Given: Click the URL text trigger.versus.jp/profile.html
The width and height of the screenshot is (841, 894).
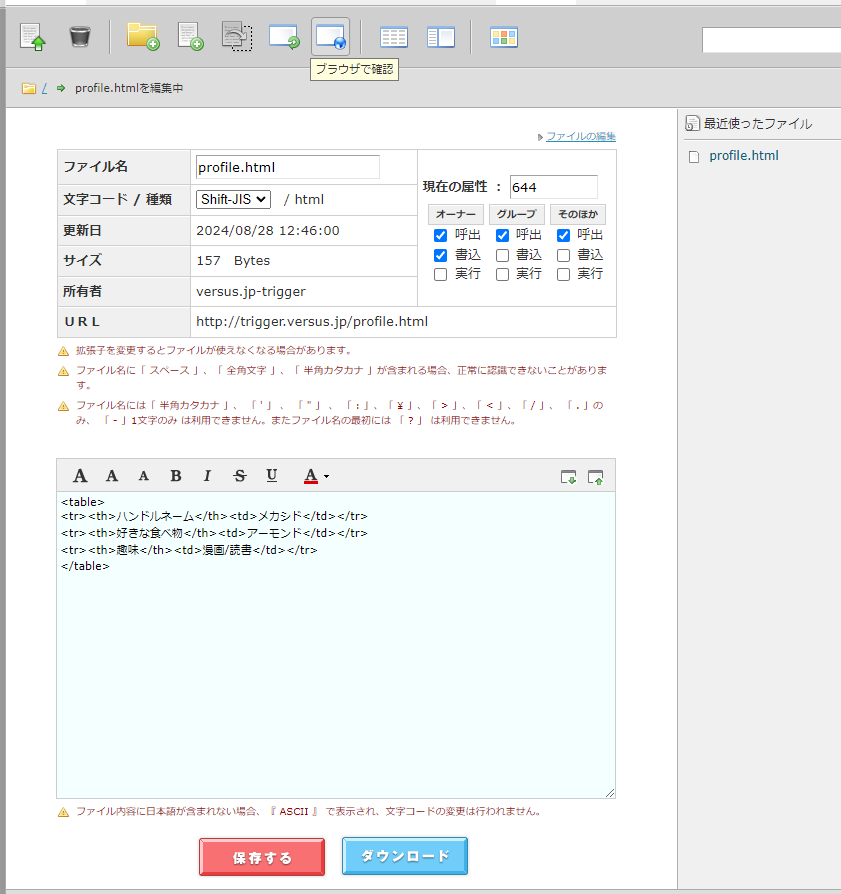Looking at the screenshot, I should coord(312,322).
